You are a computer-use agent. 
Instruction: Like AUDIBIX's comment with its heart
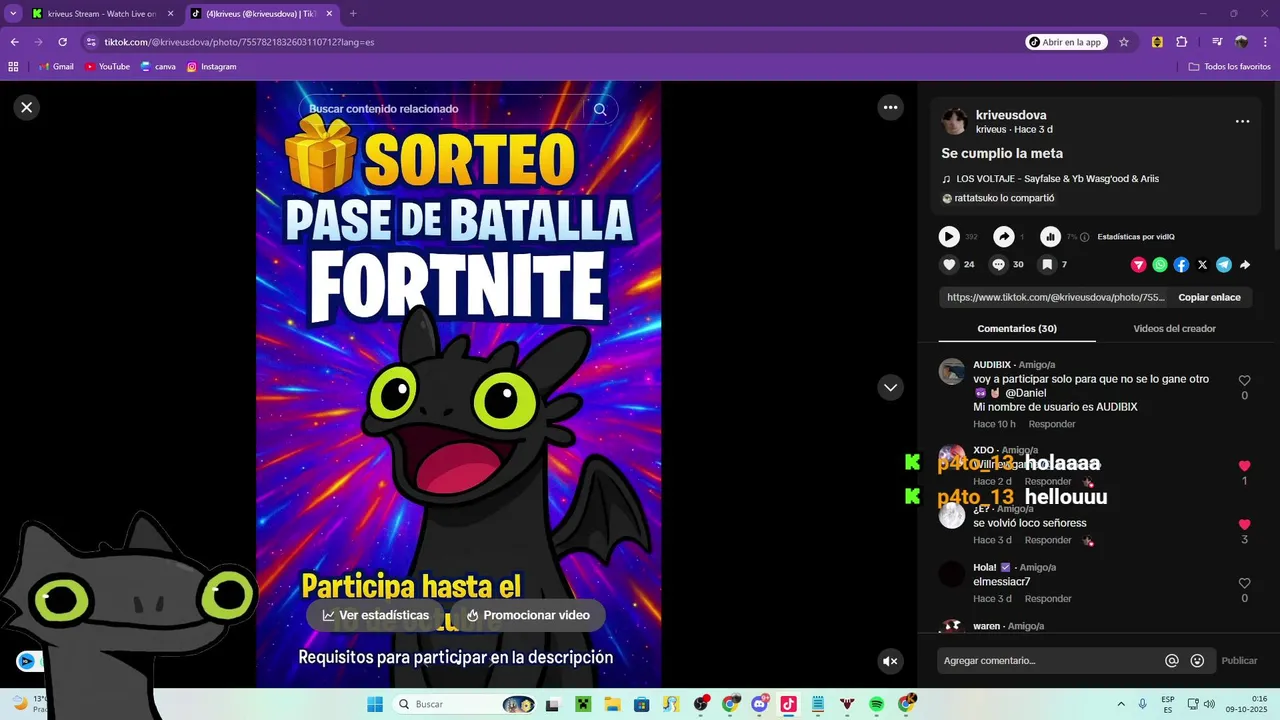click(1244, 381)
